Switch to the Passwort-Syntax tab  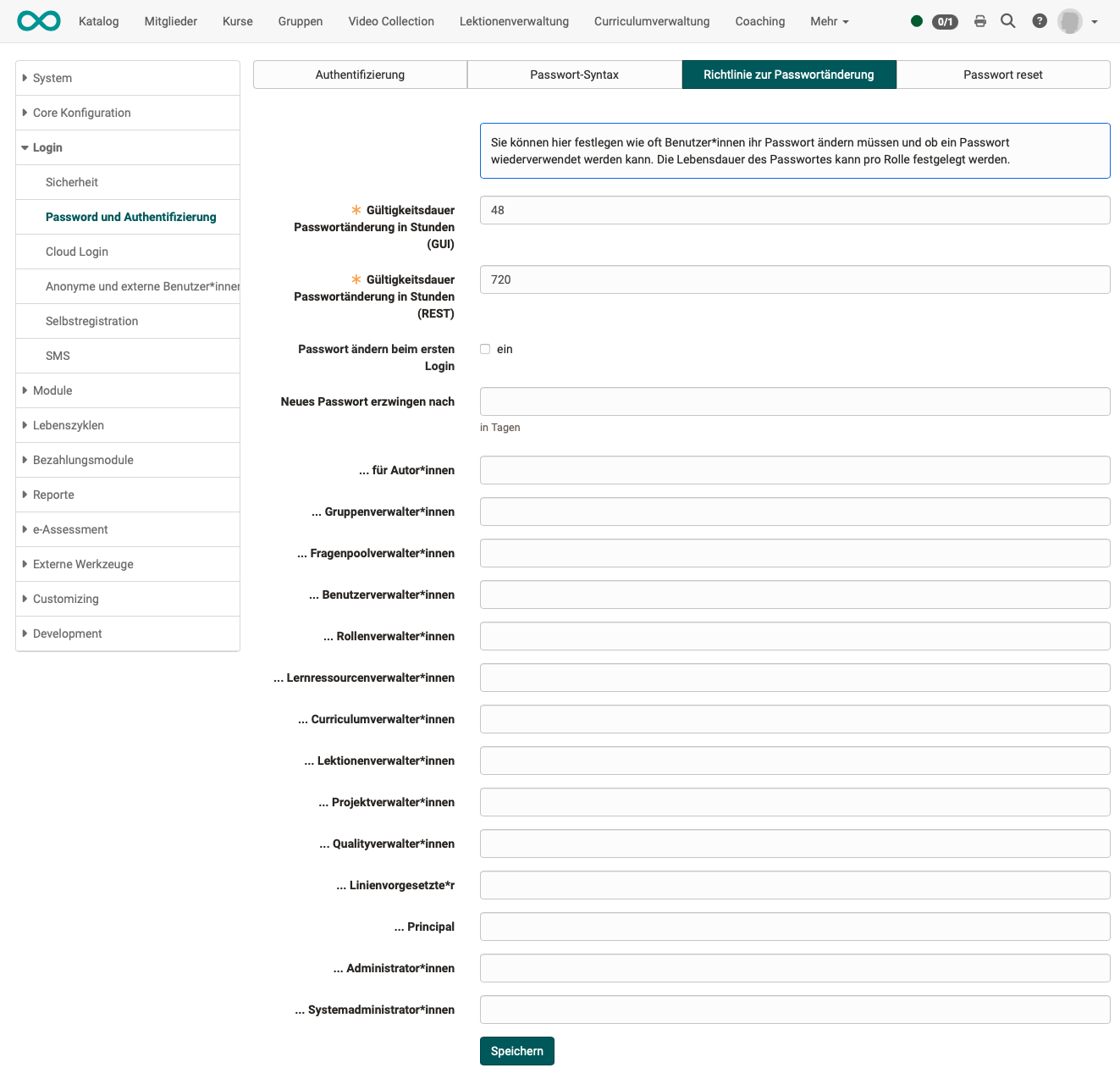(574, 75)
